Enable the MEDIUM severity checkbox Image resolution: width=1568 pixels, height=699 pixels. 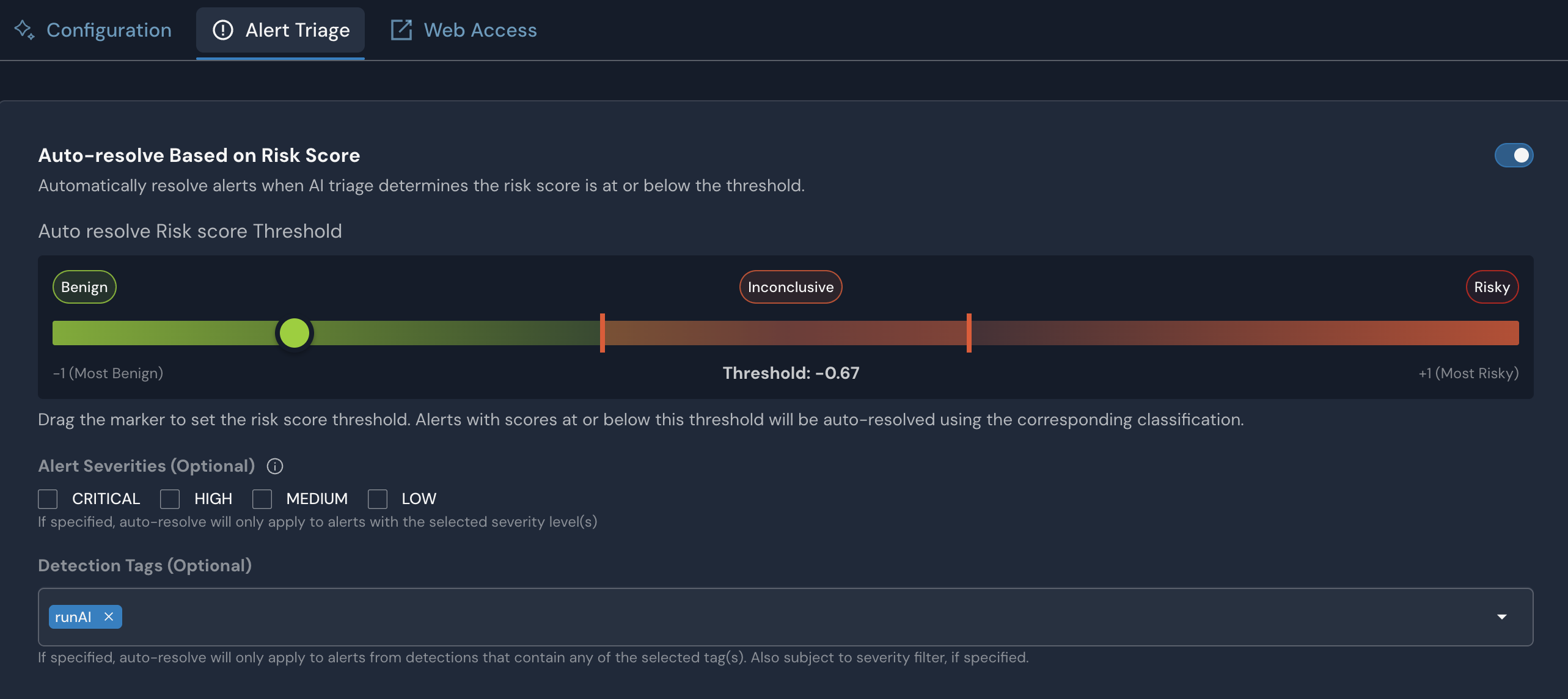(x=262, y=499)
